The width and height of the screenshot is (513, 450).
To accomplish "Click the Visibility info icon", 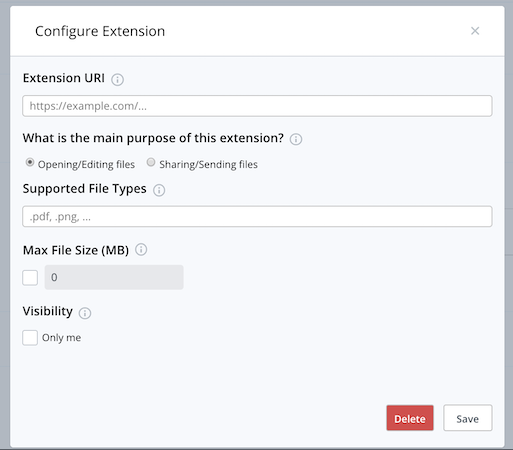I will (85, 313).
